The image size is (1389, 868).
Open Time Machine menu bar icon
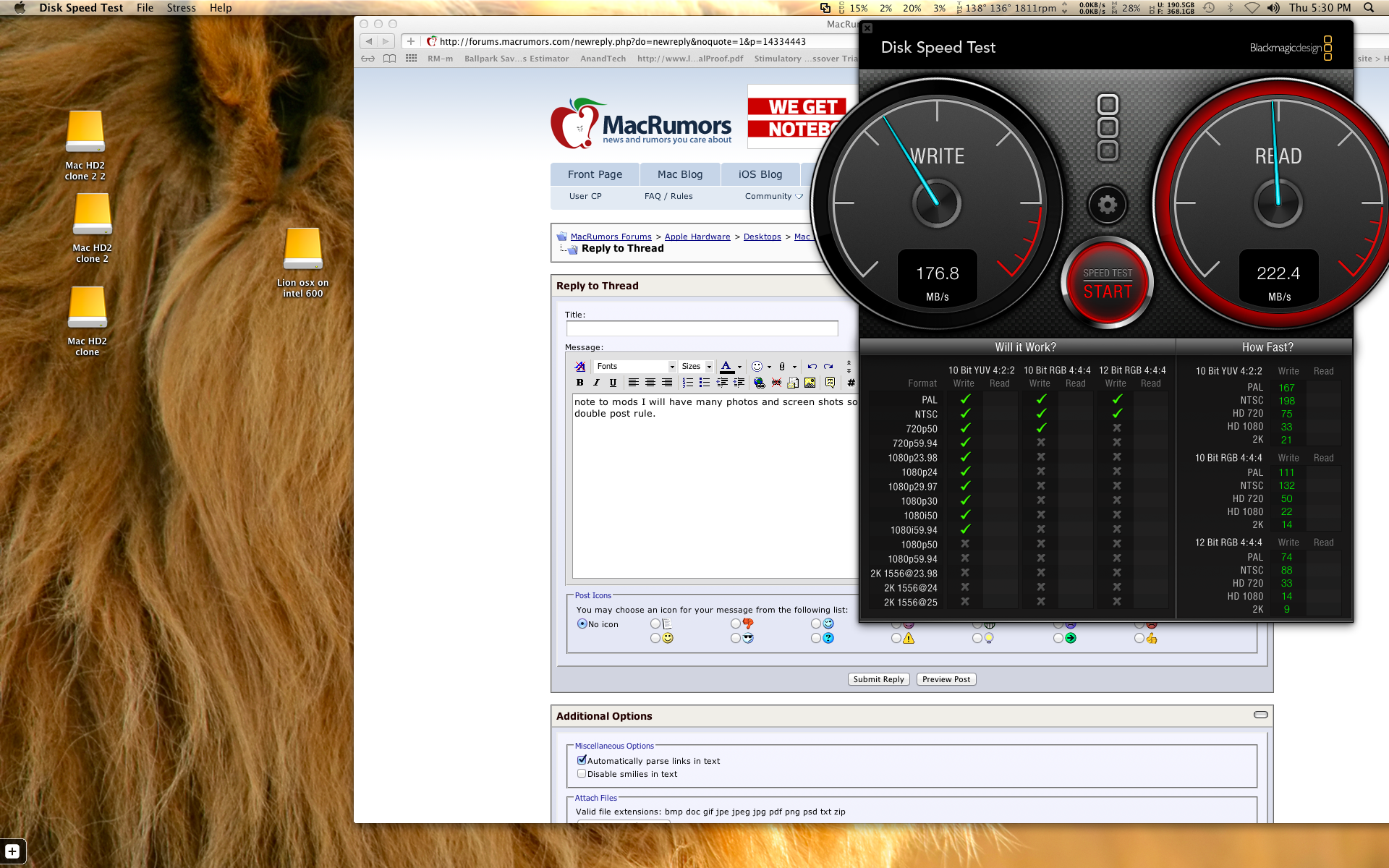click(1209, 8)
